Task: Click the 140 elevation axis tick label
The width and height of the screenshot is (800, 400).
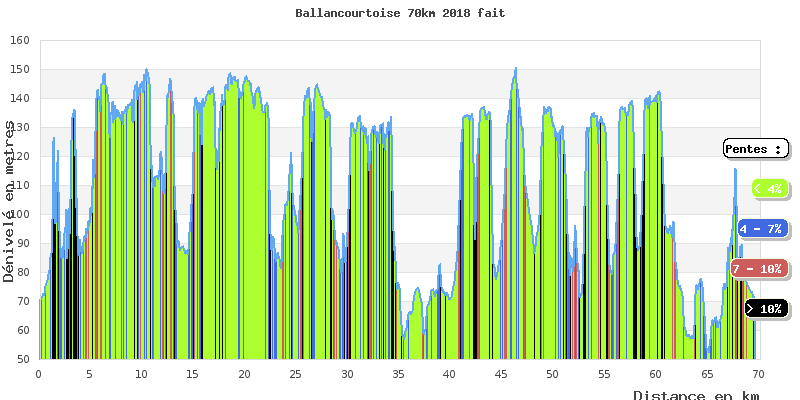Action: 19,99
